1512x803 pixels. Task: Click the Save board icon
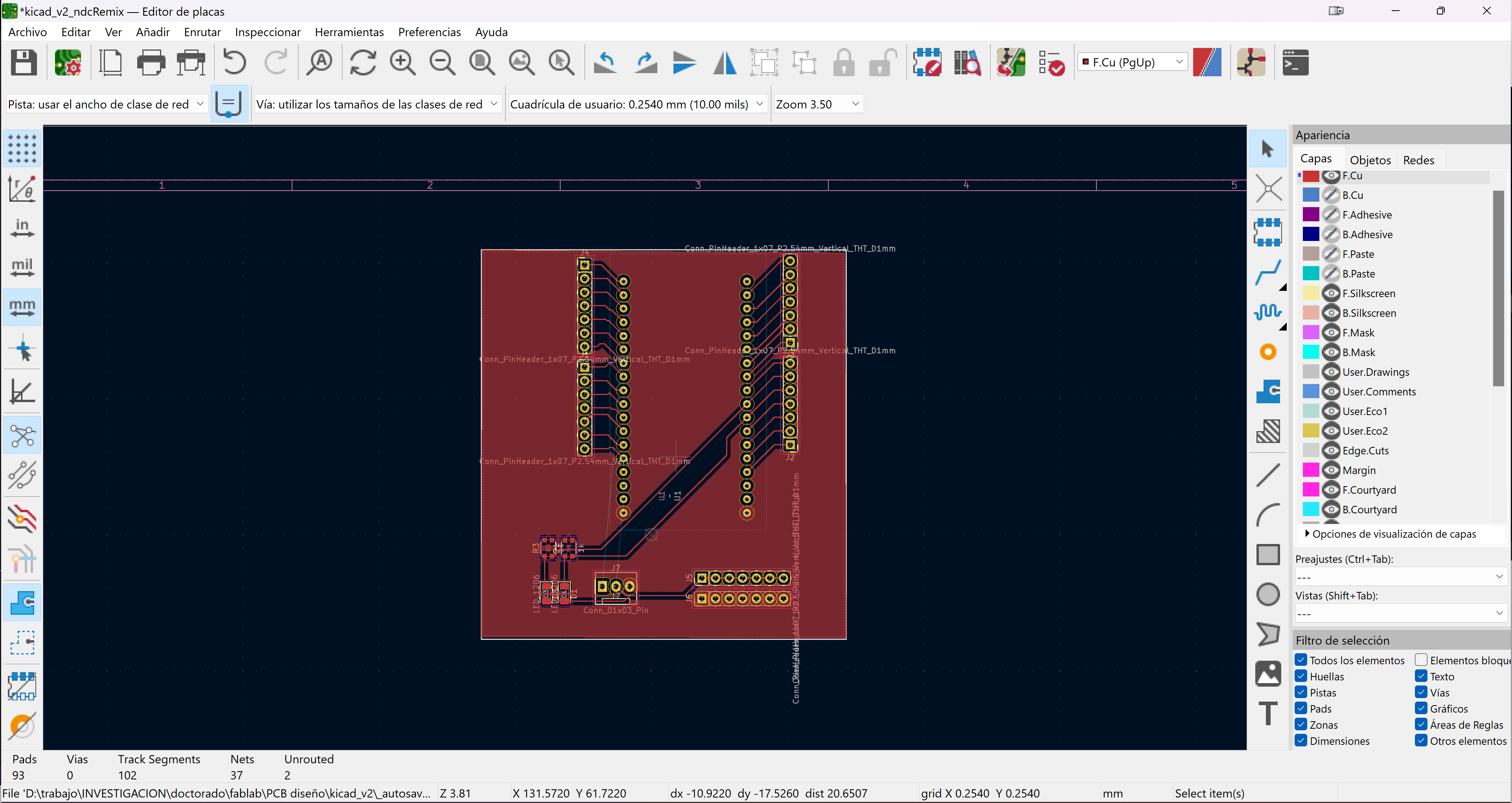(x=24, y=62)
